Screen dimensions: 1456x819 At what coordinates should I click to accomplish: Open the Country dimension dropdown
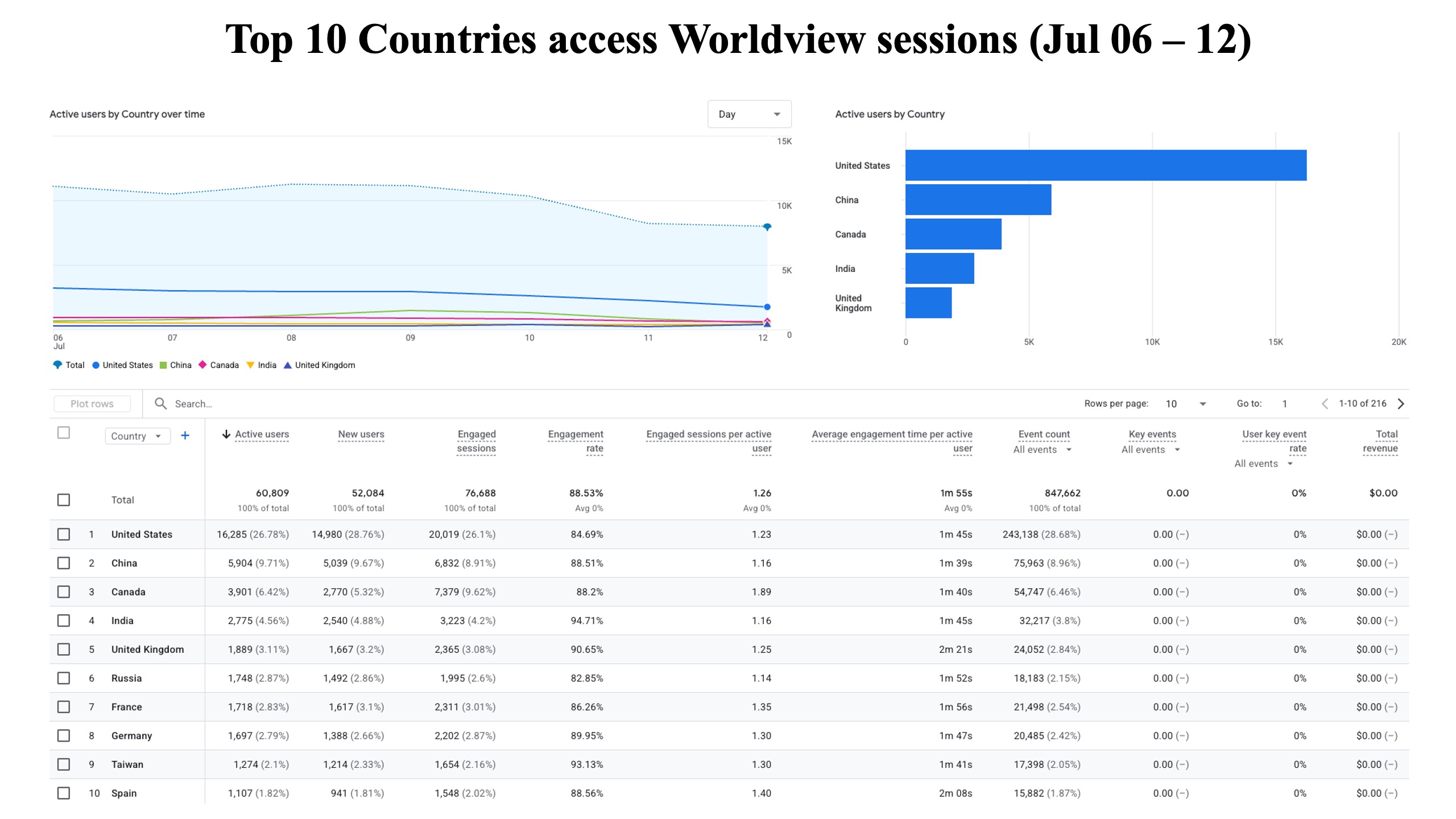[x=138, y=436]
